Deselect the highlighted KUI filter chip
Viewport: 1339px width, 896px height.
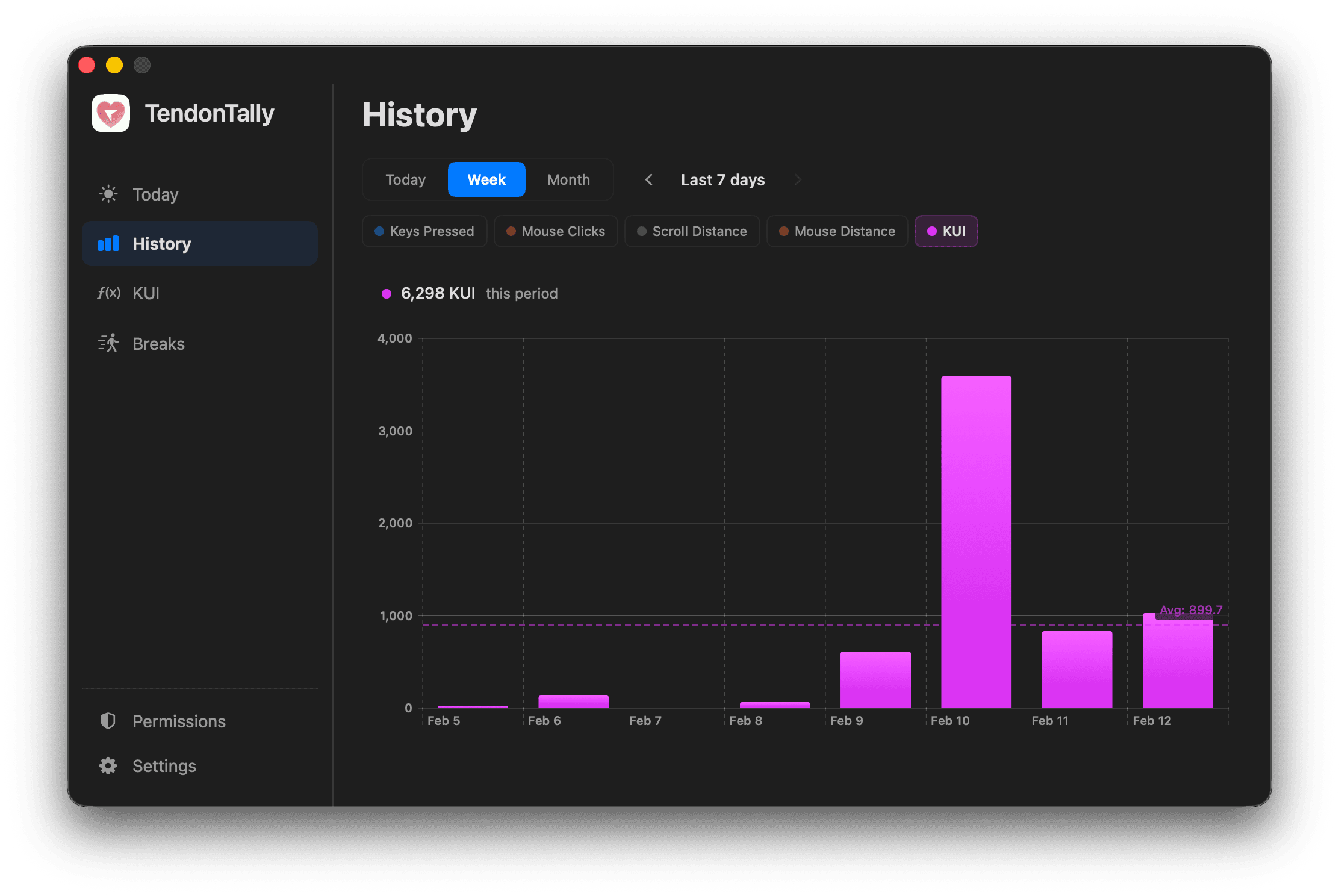pos(946,231)
